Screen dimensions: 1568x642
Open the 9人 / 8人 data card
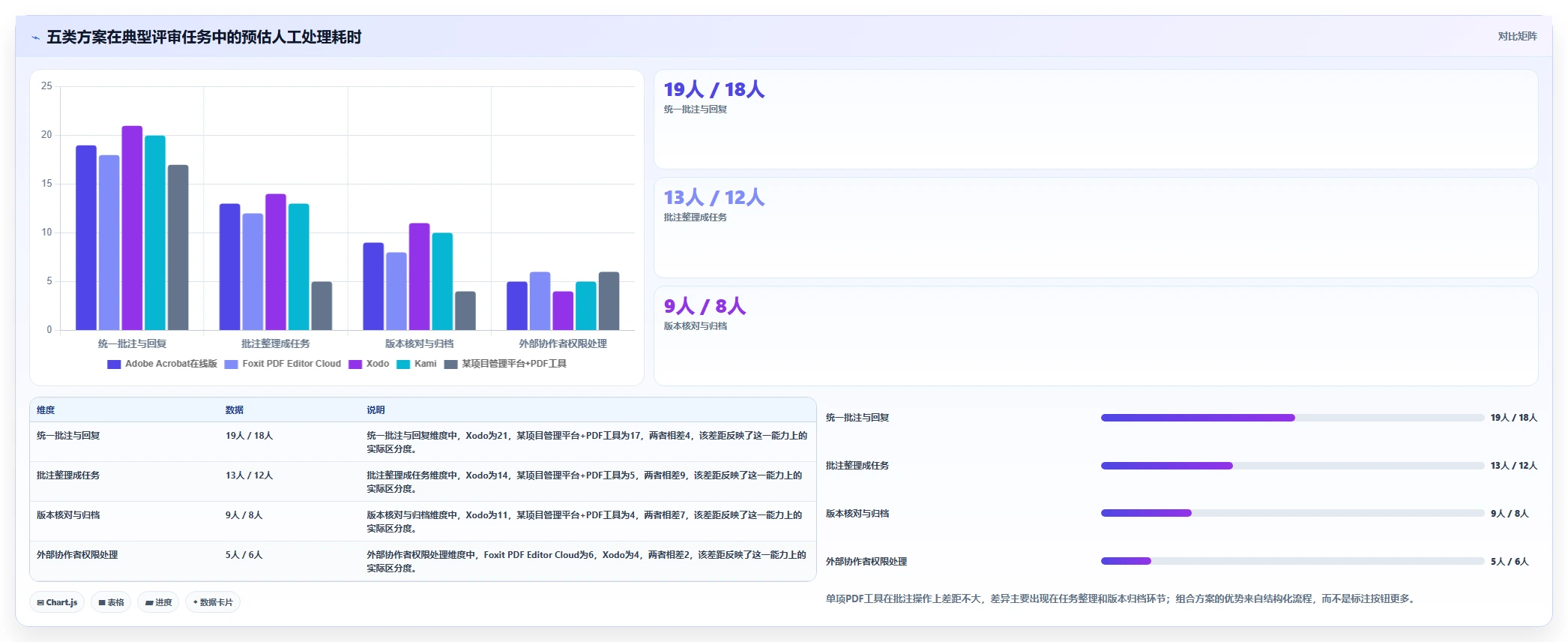pos(1096,336)
